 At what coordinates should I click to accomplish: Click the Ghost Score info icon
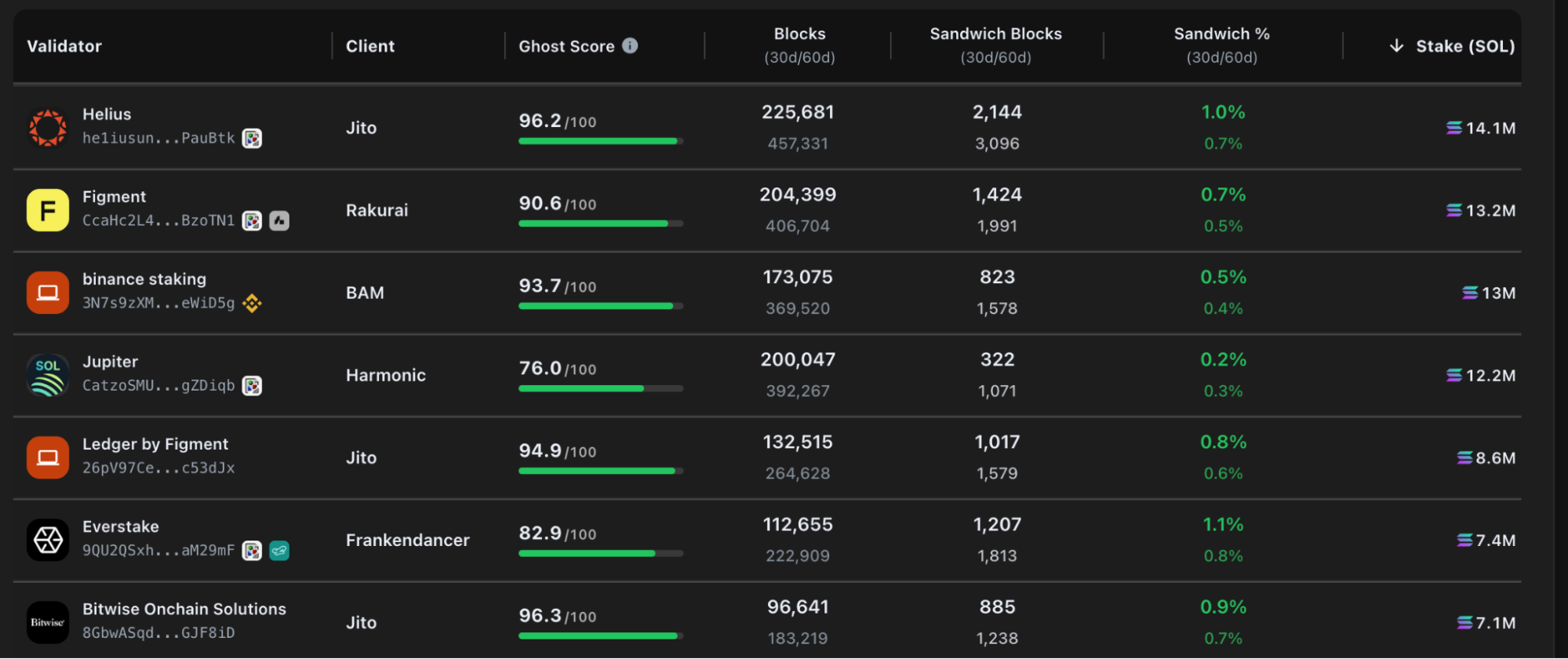(630, 46)
